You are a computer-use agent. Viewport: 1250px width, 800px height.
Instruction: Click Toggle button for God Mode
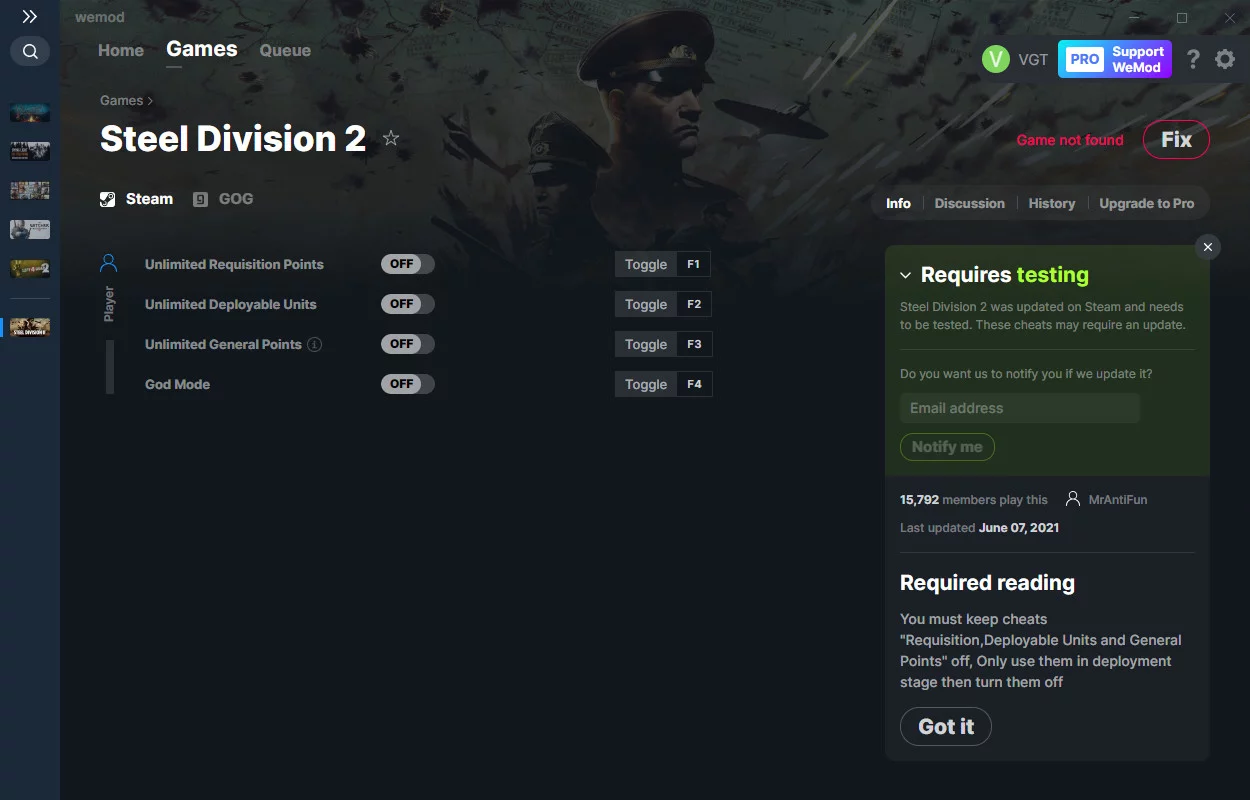(x=646, y=384)
